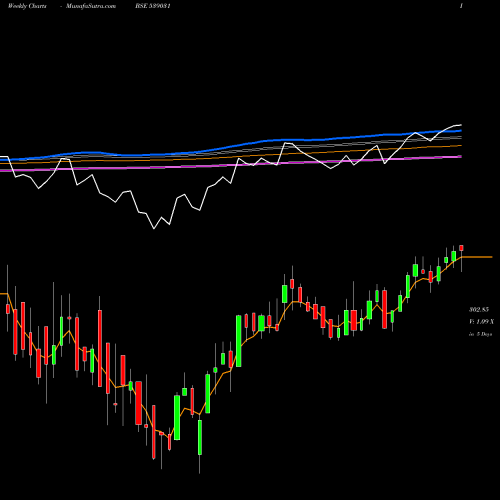Click the 'Weekly Charts' title text
This screenshot has width=500, height=500.
click(x=27, y=6)
